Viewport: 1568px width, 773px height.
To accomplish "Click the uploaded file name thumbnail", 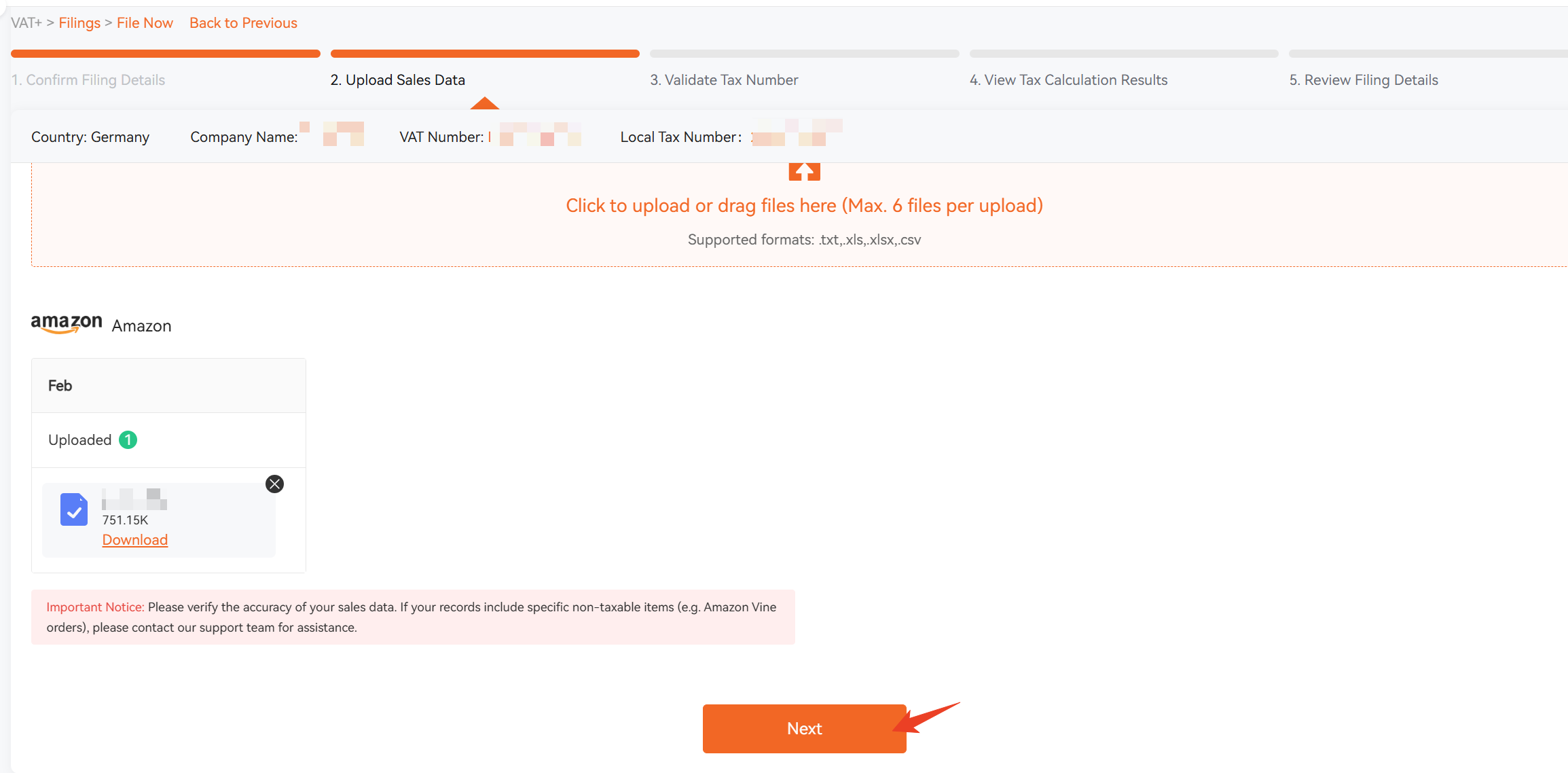I will pos(134,499).
